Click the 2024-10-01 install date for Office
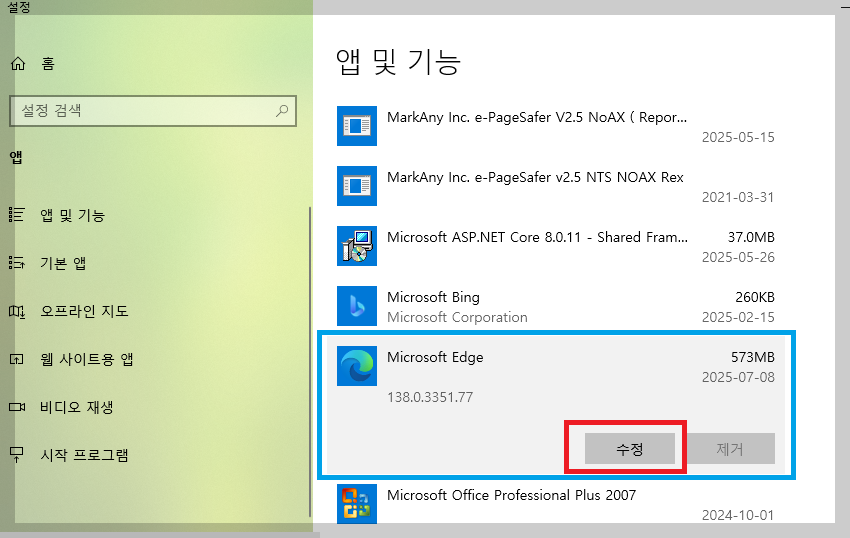850x538 pixels. pos(738,515)
